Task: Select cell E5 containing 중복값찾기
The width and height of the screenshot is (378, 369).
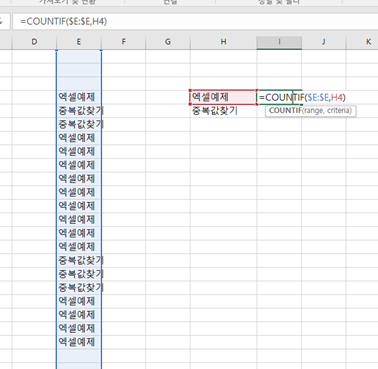Action: pos(79,111)
